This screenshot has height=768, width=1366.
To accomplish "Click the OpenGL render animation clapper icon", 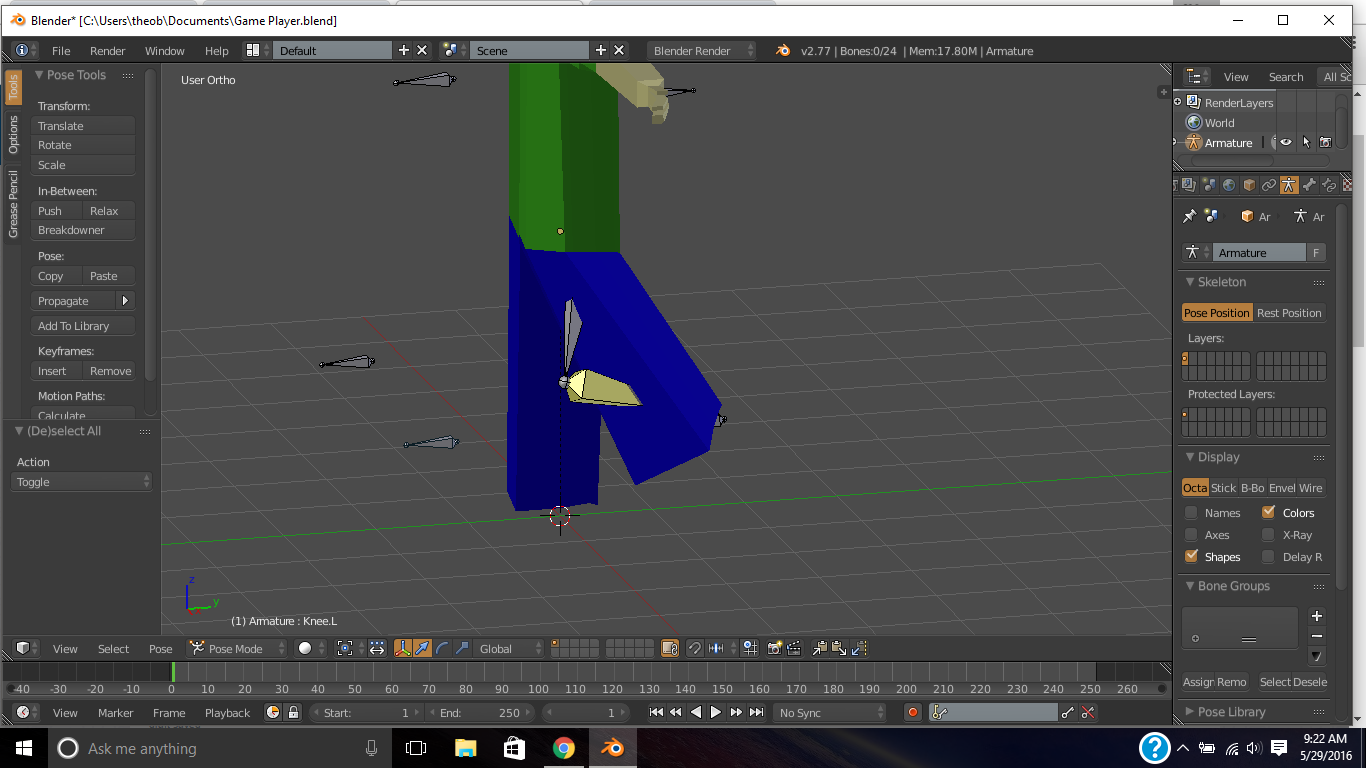I will pos(793,648).
